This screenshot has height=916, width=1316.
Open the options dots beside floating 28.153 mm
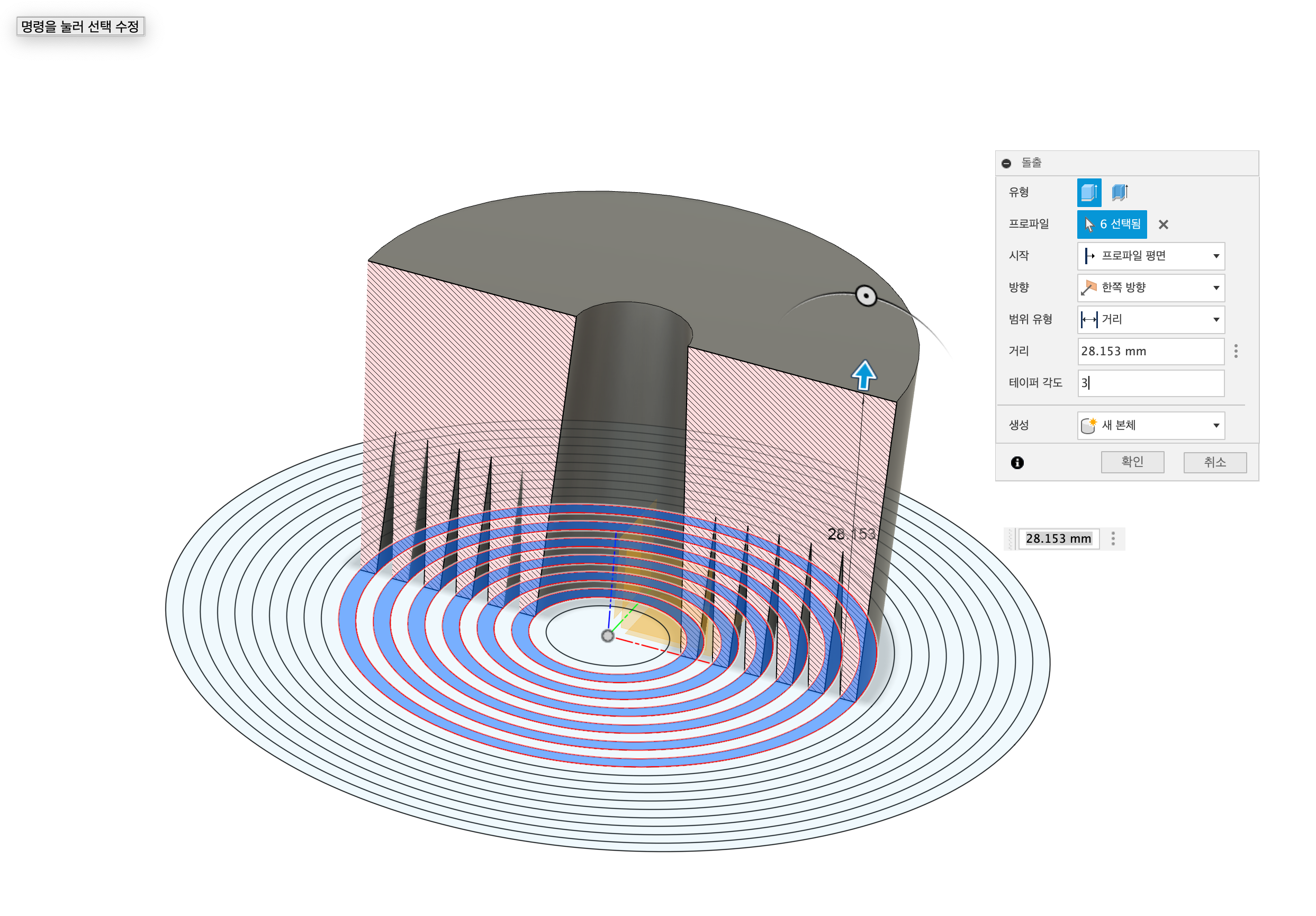click(x=1113, y=538)
